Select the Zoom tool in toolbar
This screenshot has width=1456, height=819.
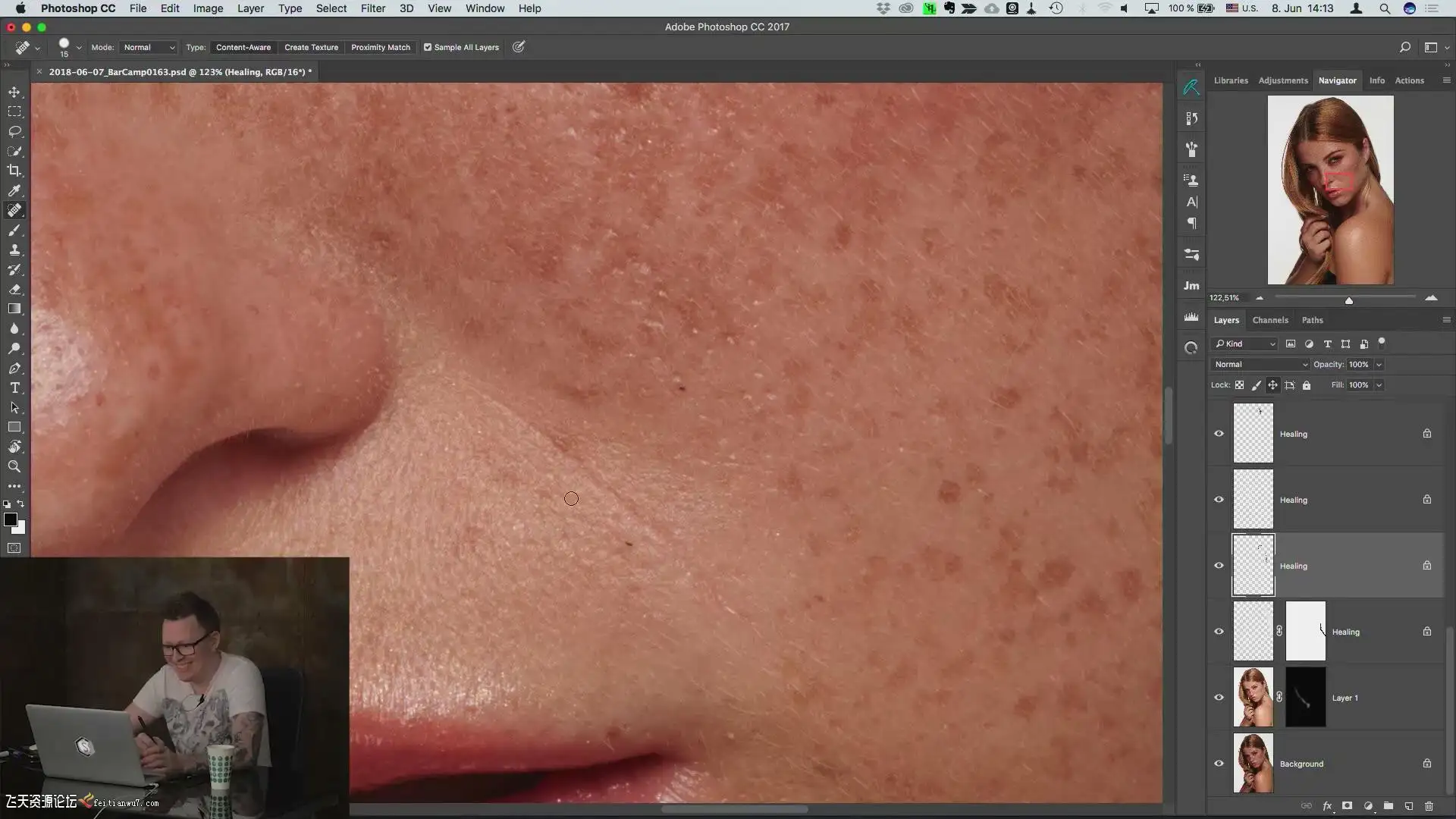pos(14,466)
